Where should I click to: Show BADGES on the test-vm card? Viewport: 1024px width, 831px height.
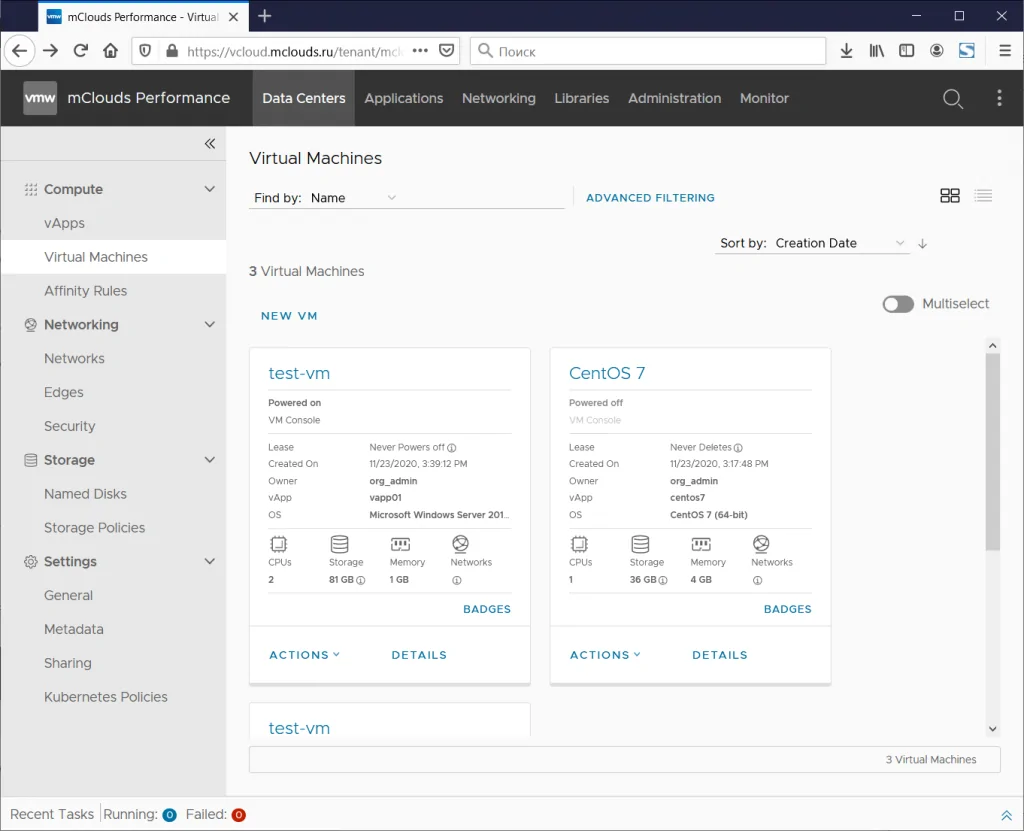[487, 609]
